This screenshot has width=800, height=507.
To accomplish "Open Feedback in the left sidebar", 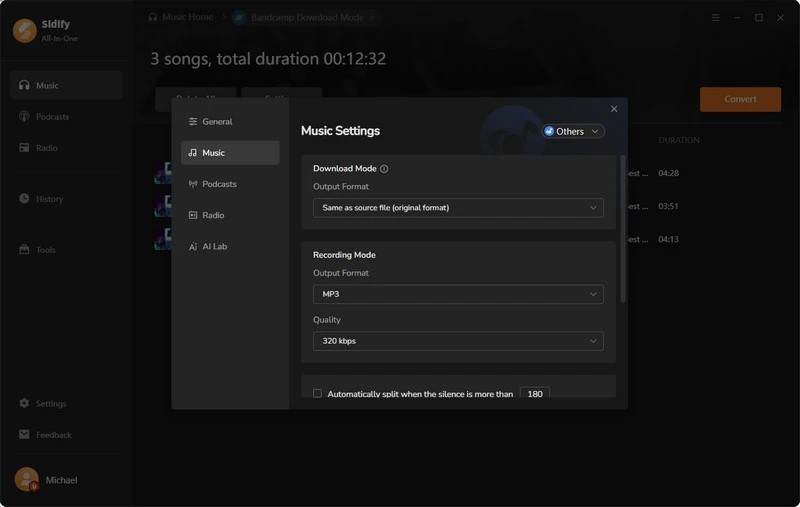I will tap(66, 434).
